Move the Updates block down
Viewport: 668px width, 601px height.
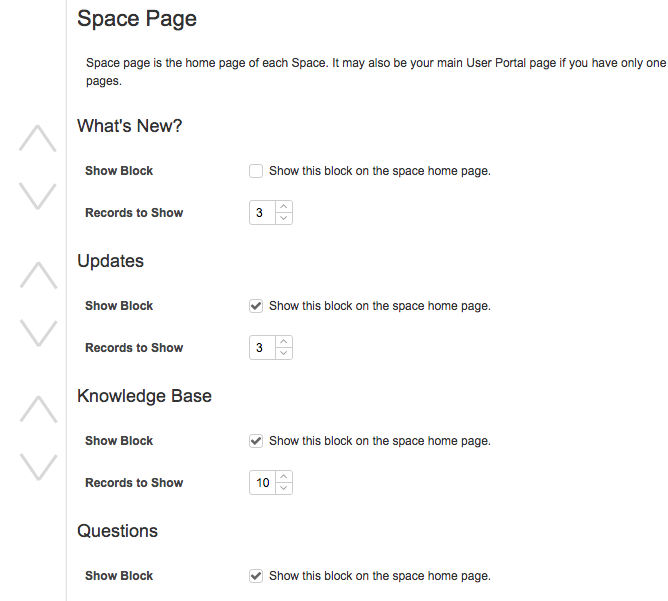38,332
